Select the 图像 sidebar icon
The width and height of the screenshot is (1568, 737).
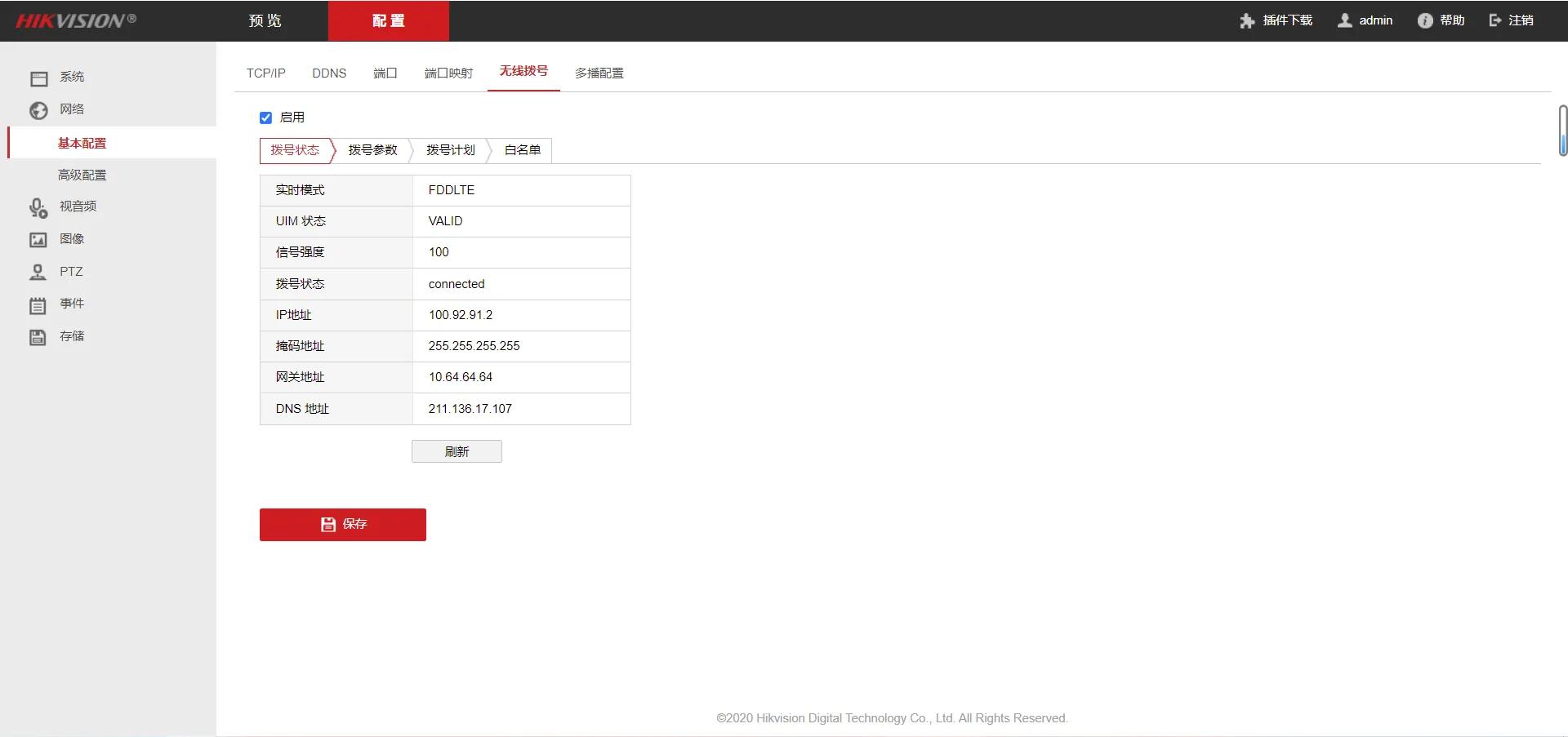pos(38,239)
